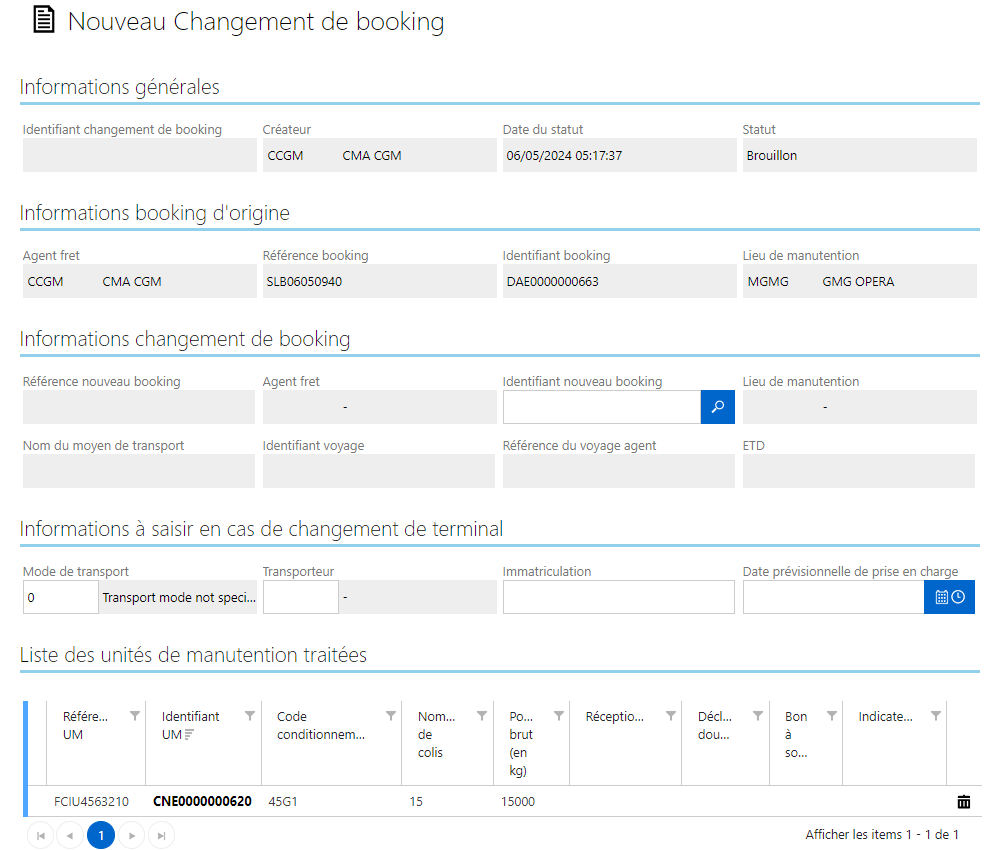Sort by Nom... de colis column header
The image size is (987, 850).
[x=436, y=734]
